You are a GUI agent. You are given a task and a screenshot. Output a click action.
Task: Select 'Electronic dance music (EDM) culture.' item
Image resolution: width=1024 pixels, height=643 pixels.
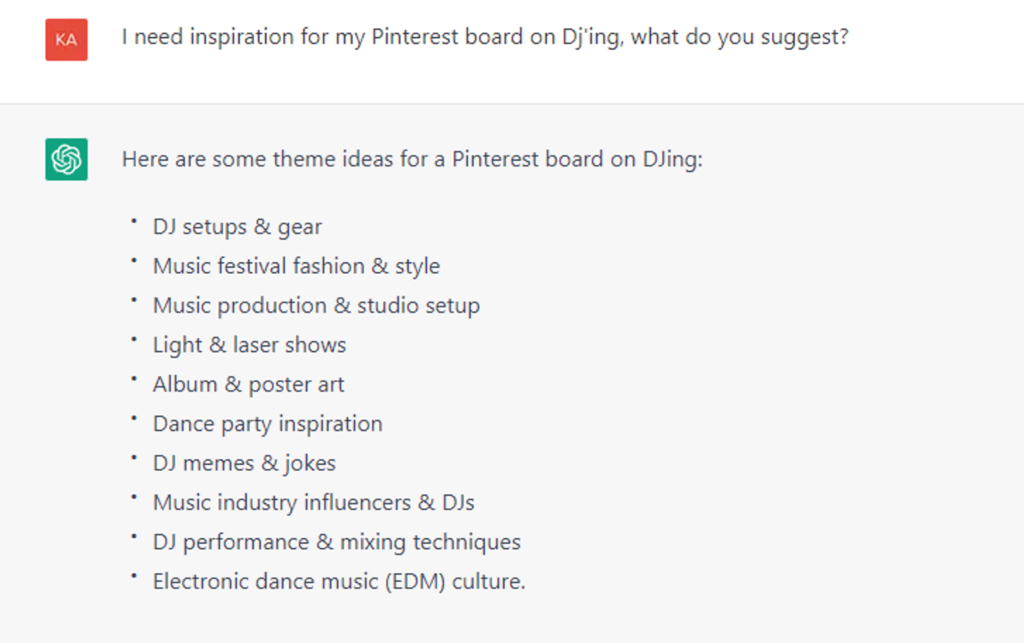tap(338, 581)
